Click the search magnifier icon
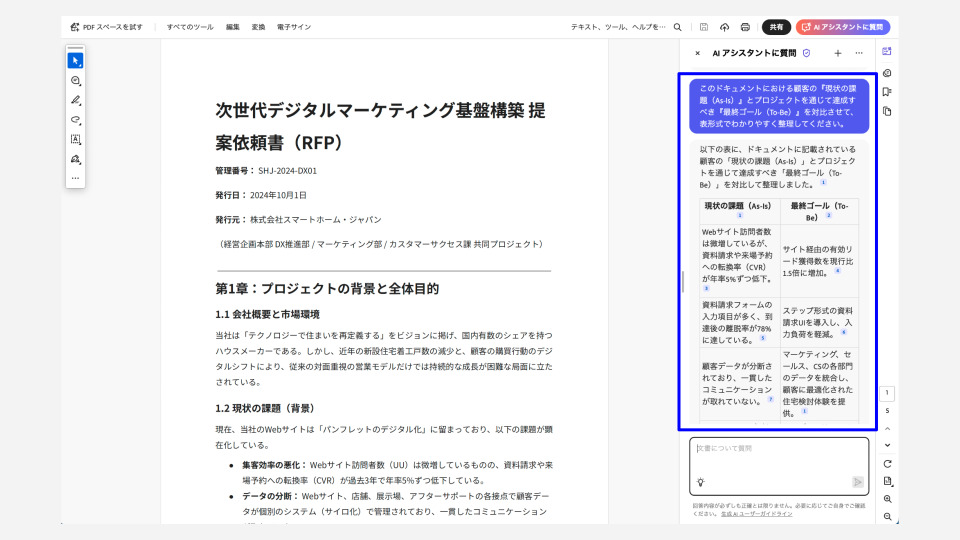 click(678, 27)
